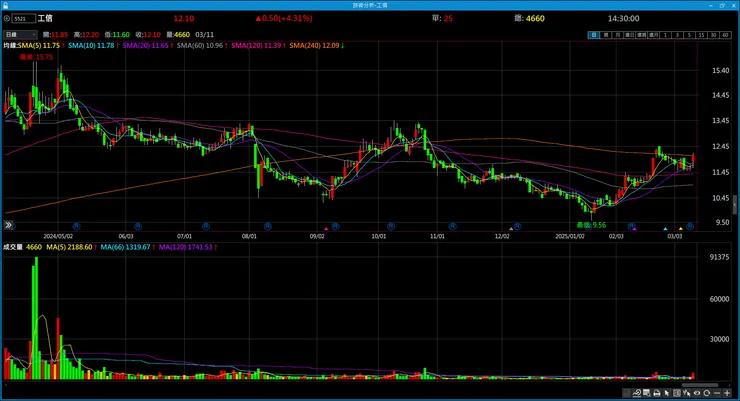Select the 15-minute period button
This screenshot has width=740, height=401.
701,35
